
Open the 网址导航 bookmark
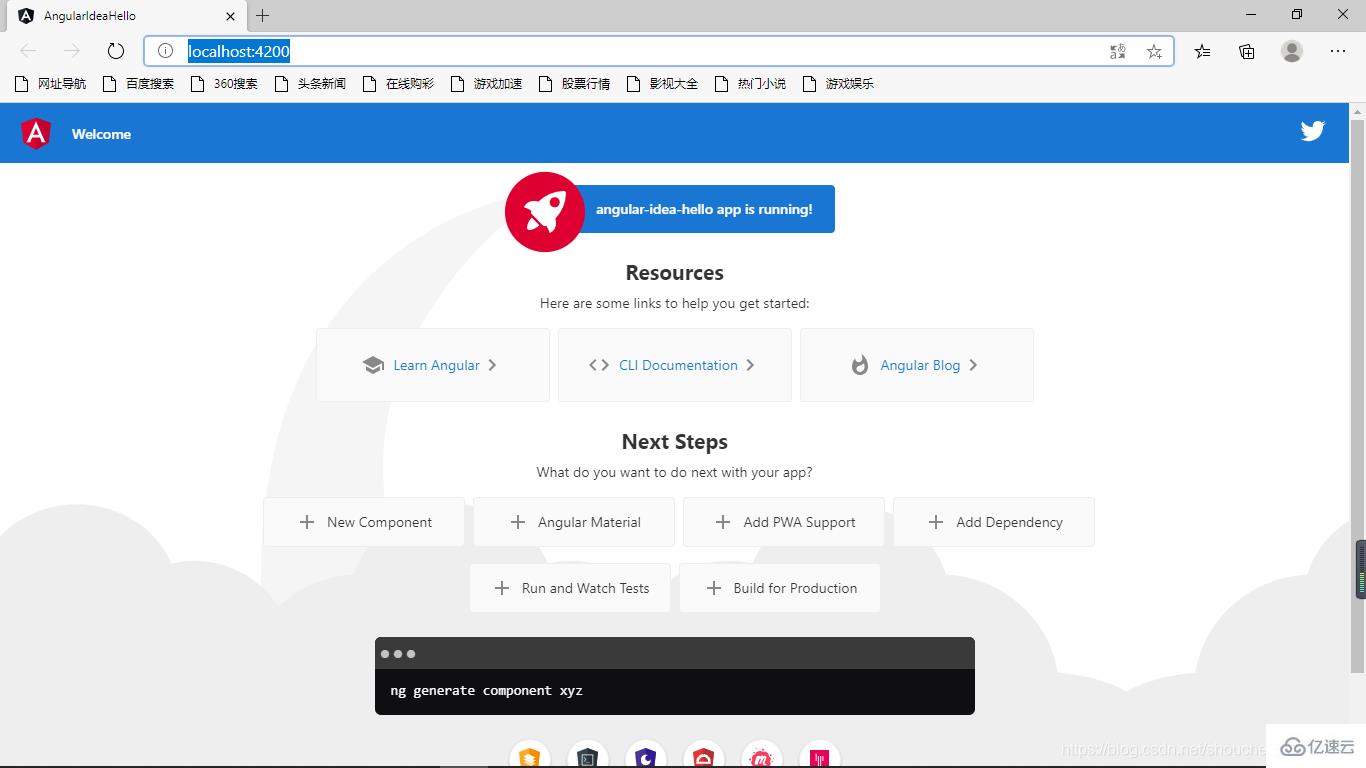coord(51,84)
